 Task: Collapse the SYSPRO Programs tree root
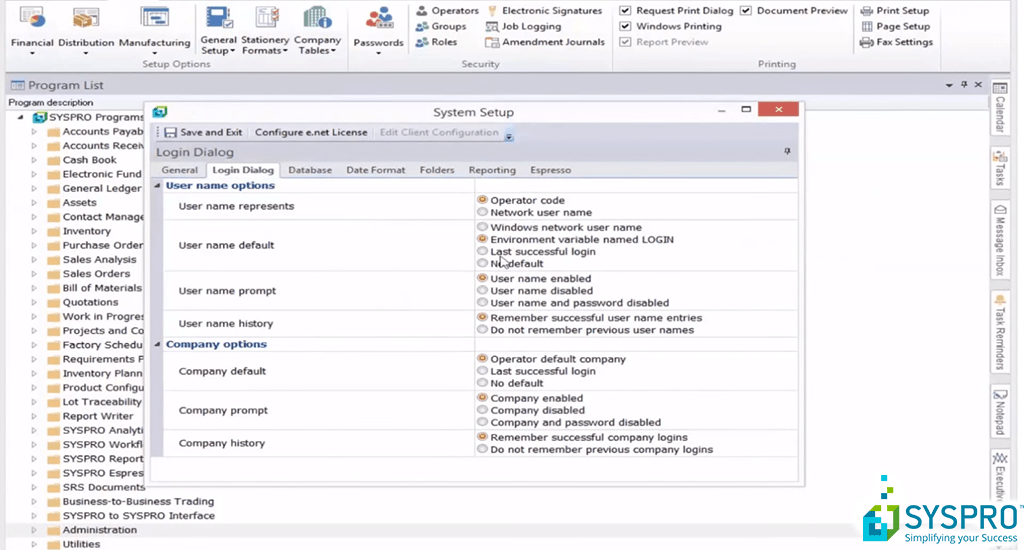tap(21, 118)
